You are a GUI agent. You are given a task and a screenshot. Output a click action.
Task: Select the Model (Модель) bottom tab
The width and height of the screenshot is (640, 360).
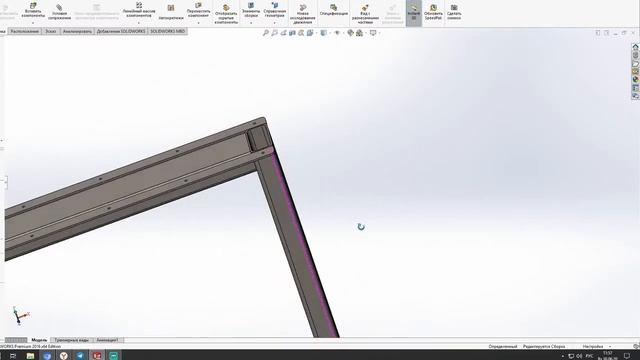[x=39, y=340]
